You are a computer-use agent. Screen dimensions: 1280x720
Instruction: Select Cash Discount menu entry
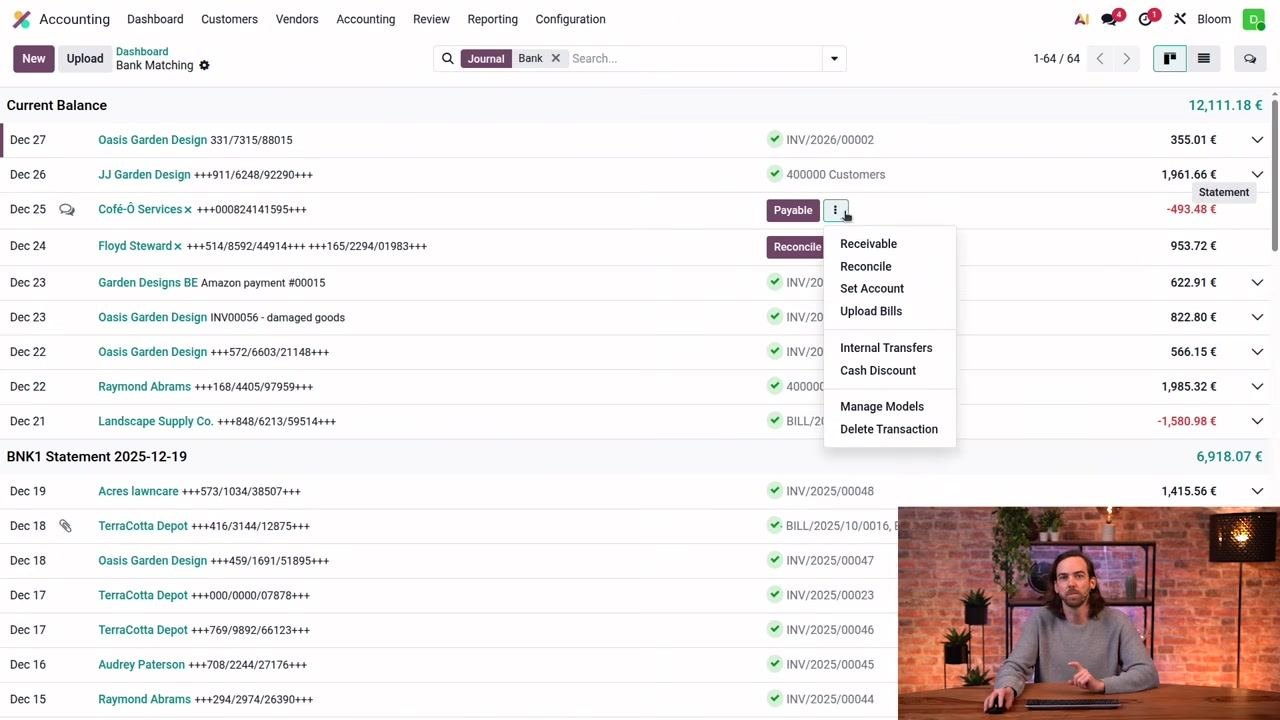(878, 371)
